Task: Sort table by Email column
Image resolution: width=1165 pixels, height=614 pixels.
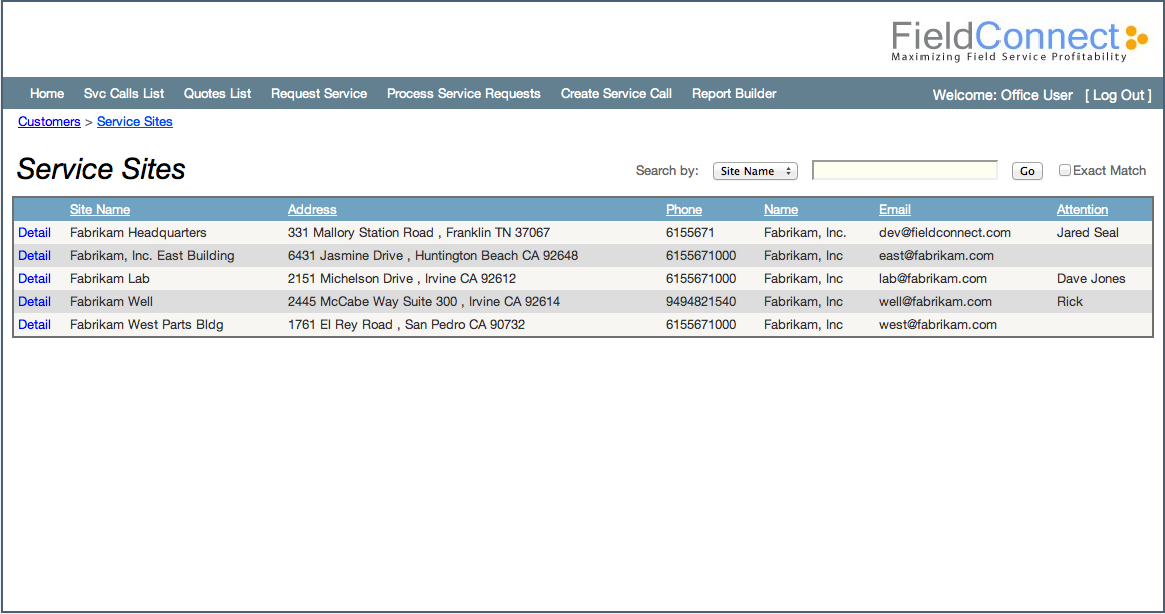Action: (x=895, y=210)
